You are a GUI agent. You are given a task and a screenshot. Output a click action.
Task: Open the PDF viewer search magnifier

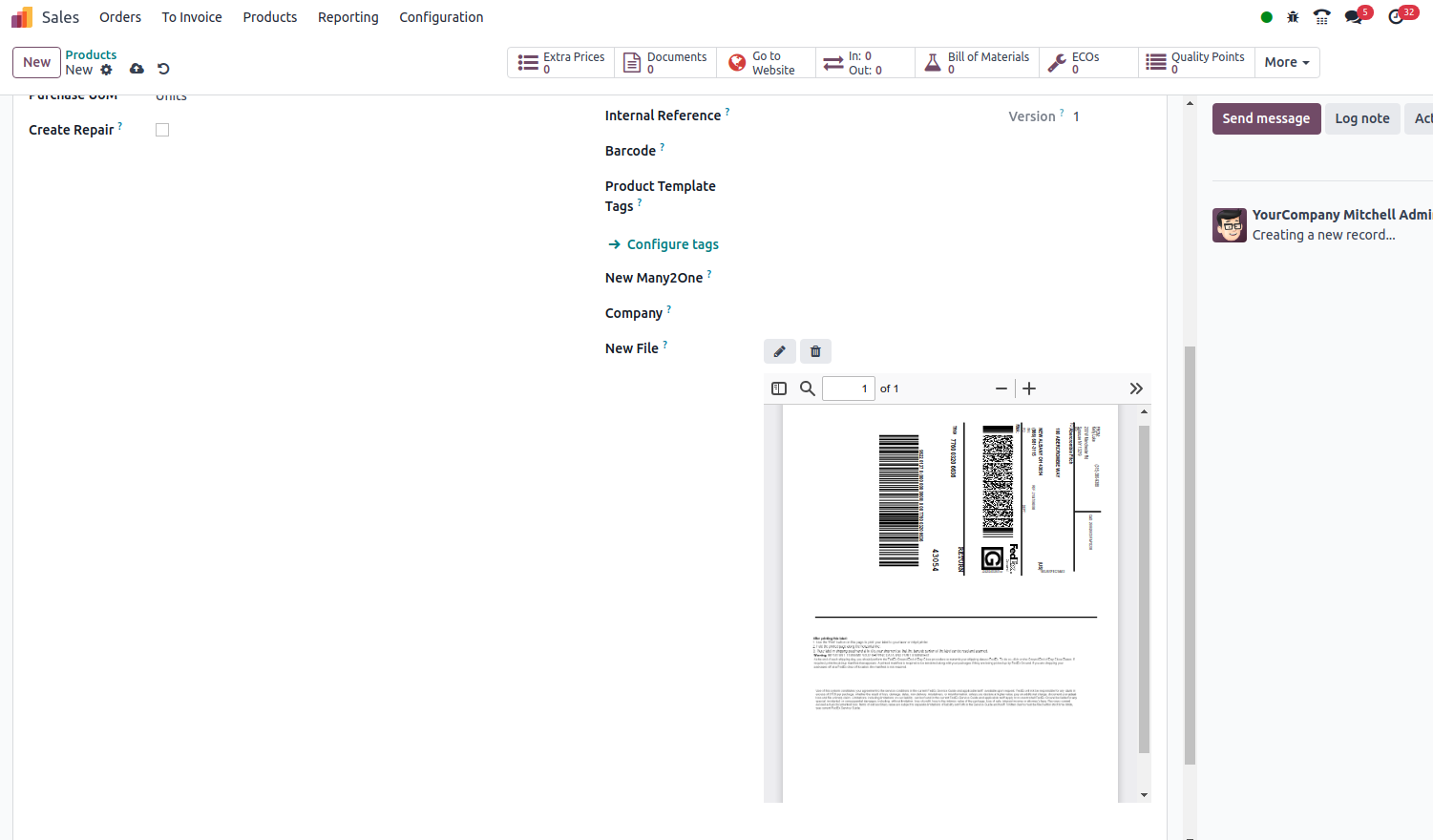tap(808, 388)
